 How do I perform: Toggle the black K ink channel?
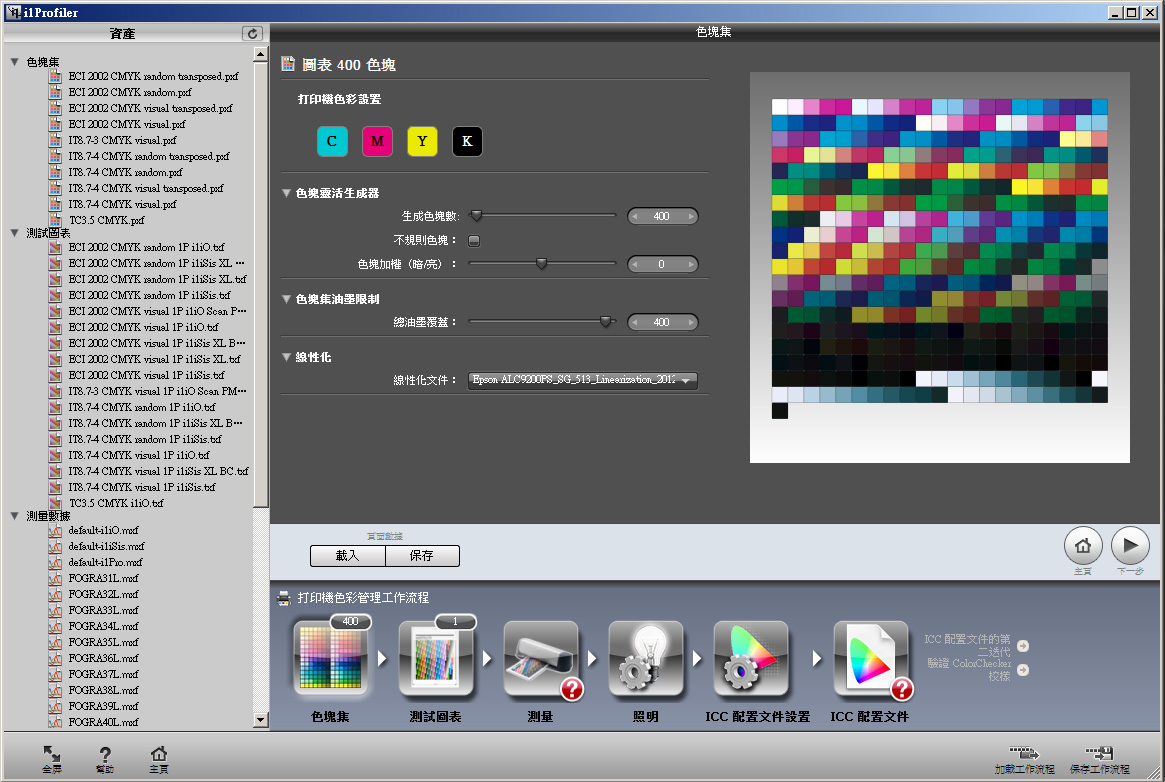click(x=467, y=142)
